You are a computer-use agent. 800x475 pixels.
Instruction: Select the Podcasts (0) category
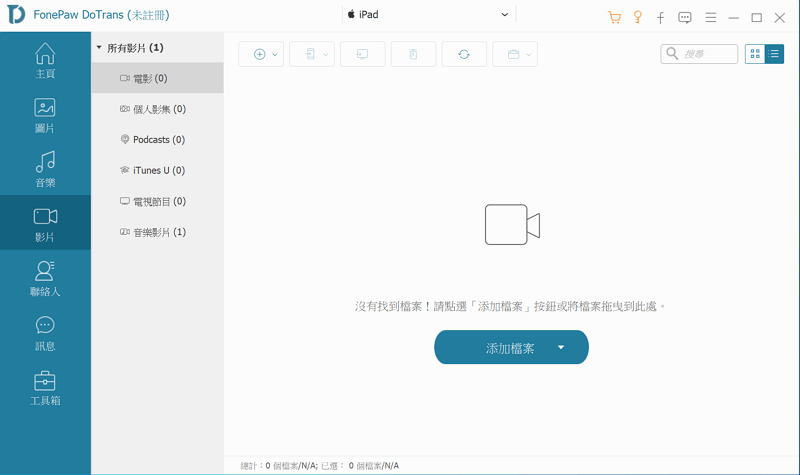(x=158, y=139)
